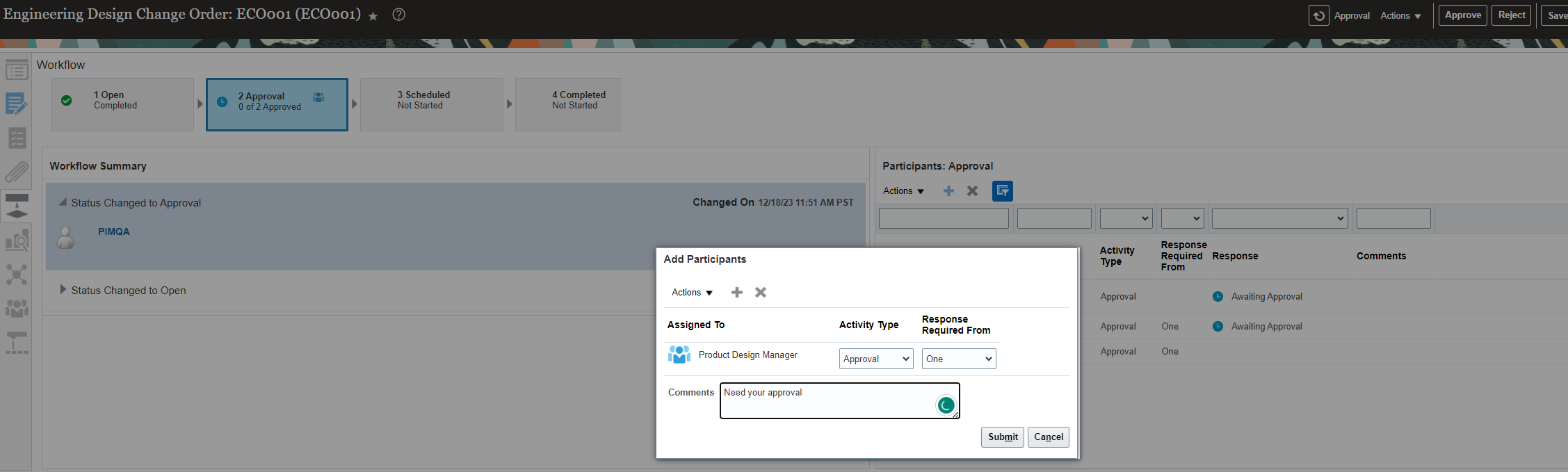Open the Response Required From filter dropdown
Viewport: 1568px width, 472px height.
point(1182,218)
